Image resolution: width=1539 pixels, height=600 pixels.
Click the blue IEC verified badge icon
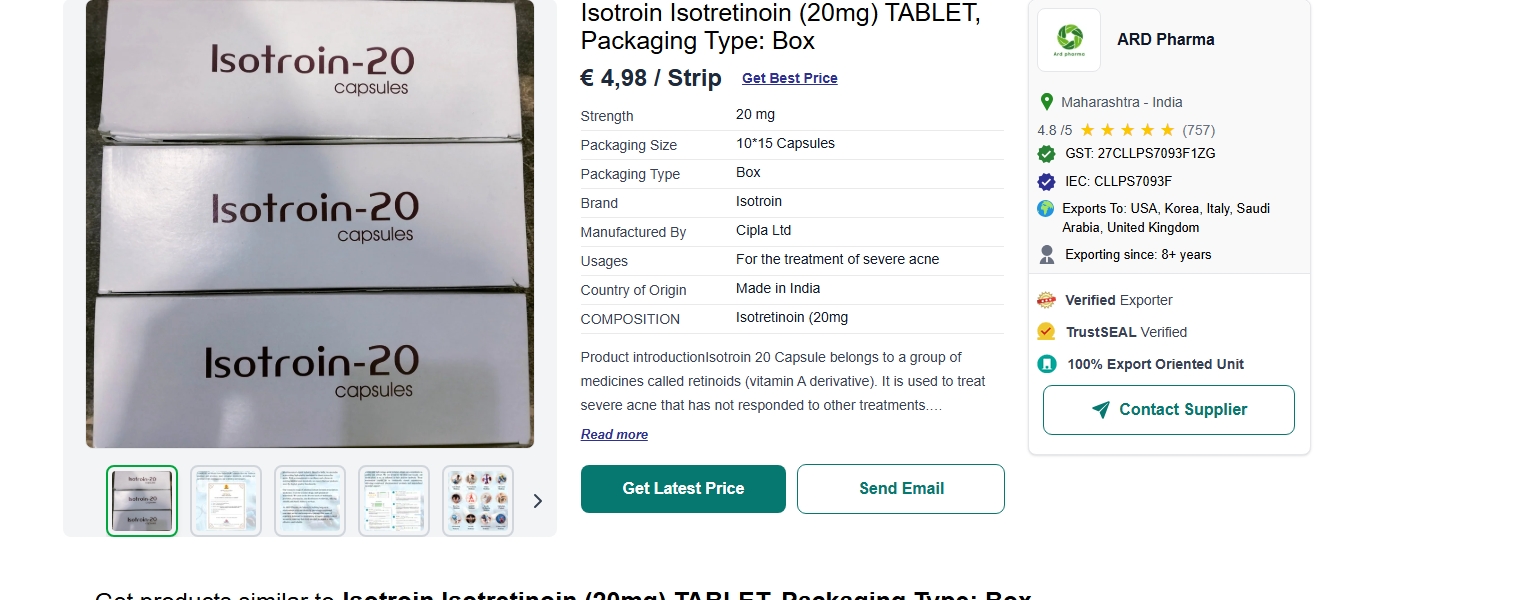pos(1047,182)
